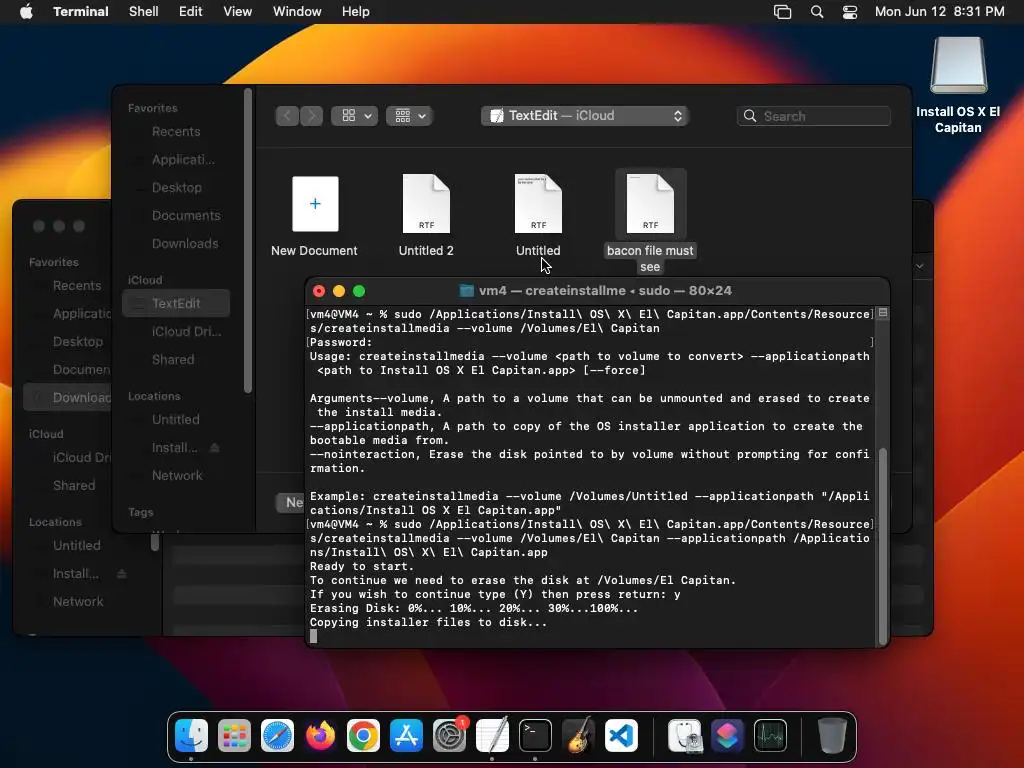Image resolution: width=1024 pixels, height=768 pixels.
Task: Select Shared in the front dialog sidebar
Action: click(x=176, y=360)
